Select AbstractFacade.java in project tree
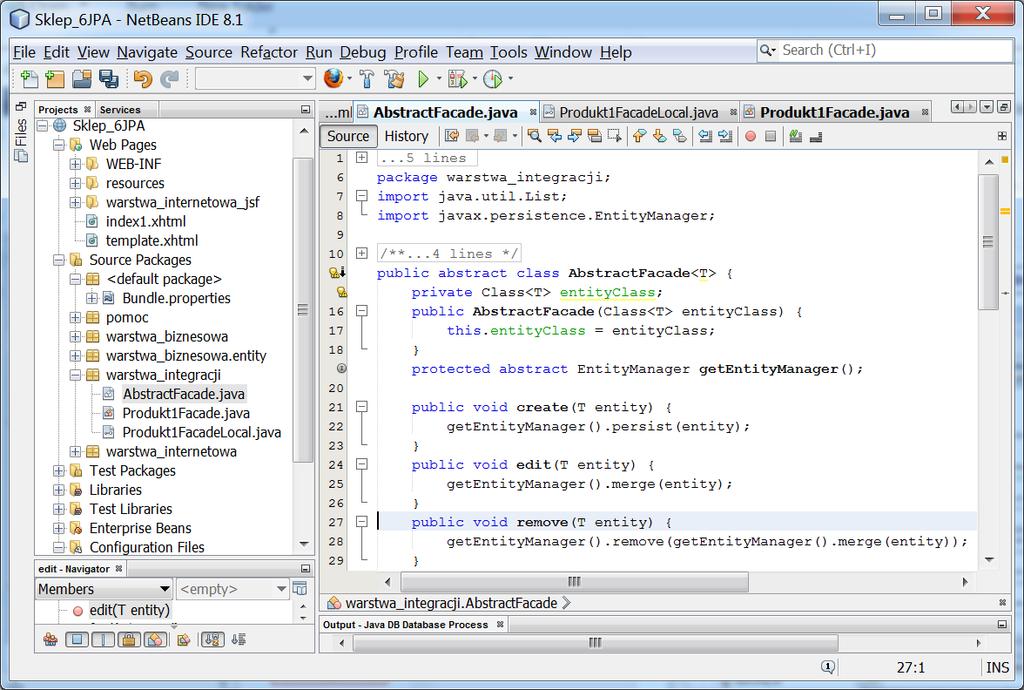 coord(184,394)
